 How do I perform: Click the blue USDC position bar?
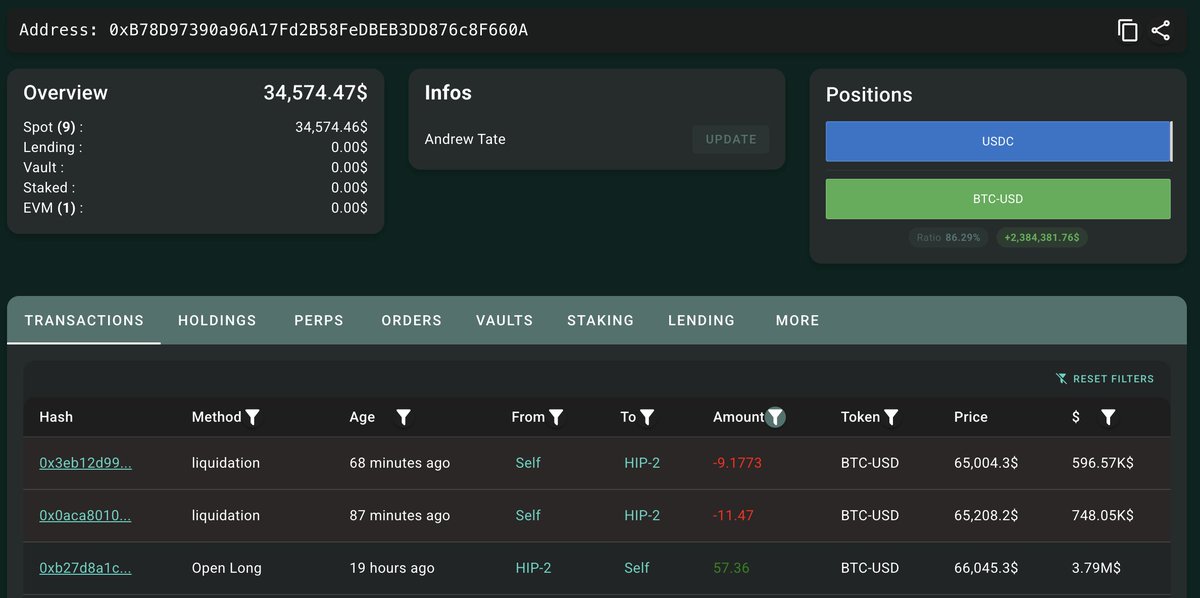998,141
